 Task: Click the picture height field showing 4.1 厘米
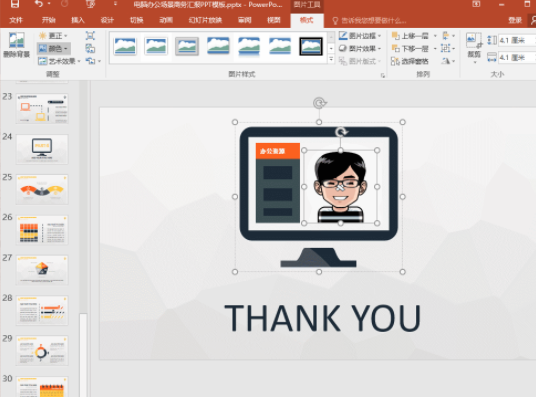517,40
